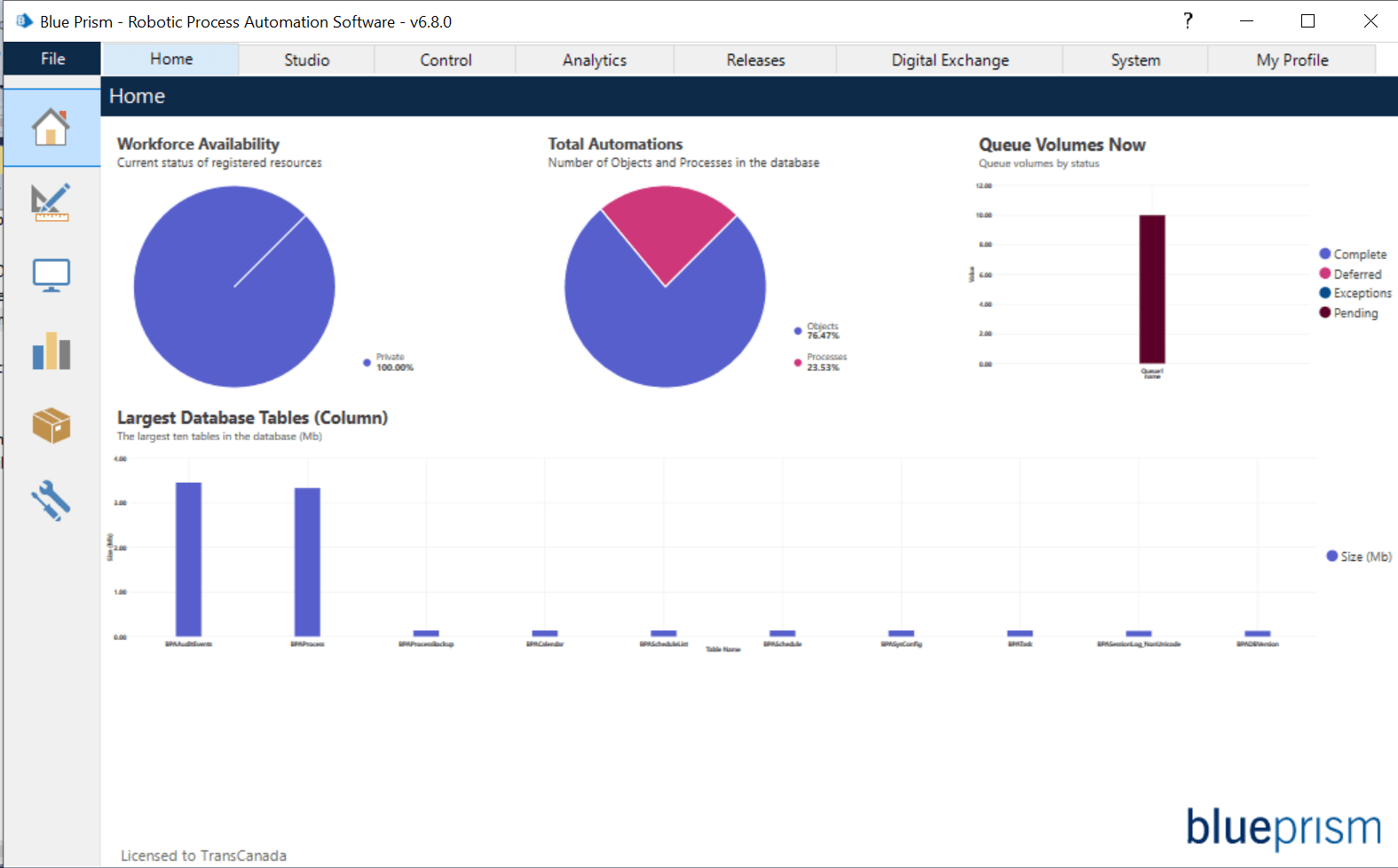Viewport: 1398px width, 868px height.
Task: Open the Home house icon in sidebar
Action: tap(51, 127)
